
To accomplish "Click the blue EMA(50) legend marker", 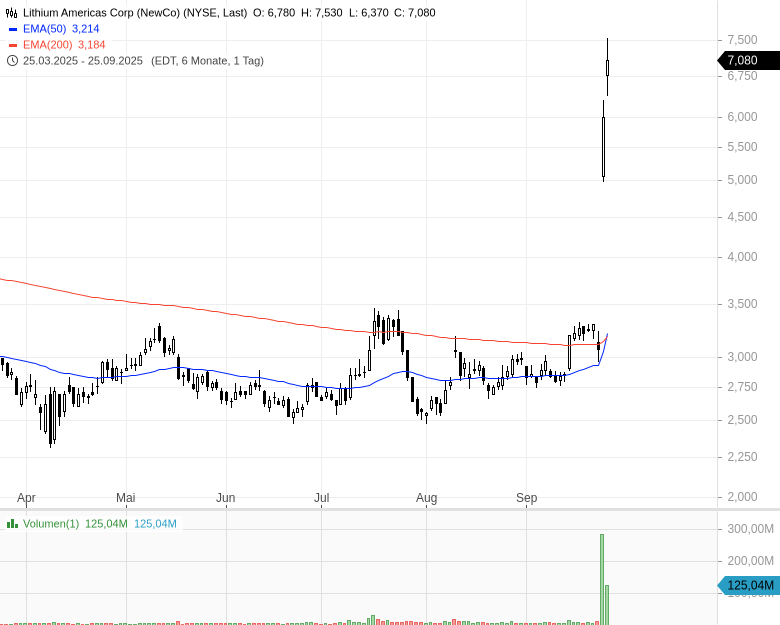I will pyautogui.click(x=13, y=29).
